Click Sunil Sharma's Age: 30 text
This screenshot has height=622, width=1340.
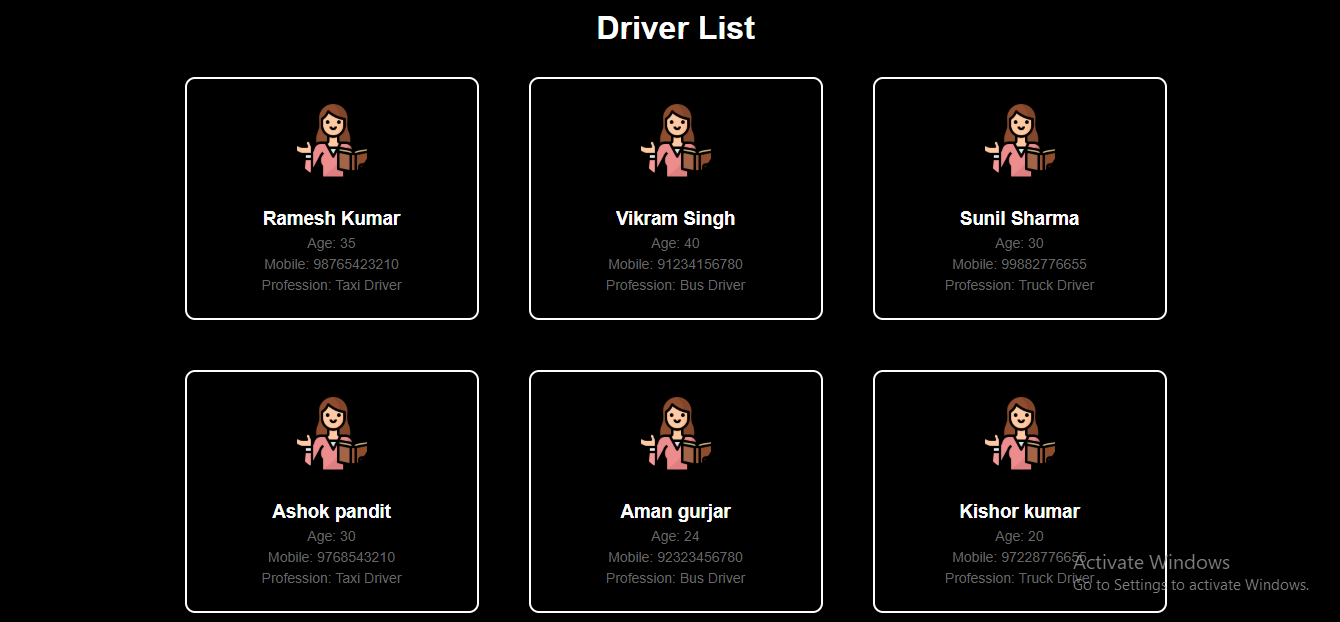coord(1020,243)
